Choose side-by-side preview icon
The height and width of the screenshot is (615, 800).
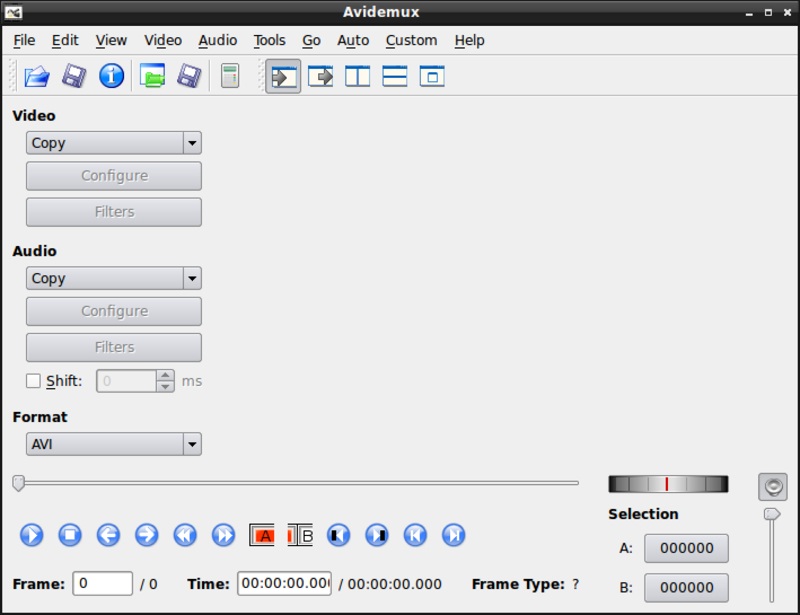pyautogui.click(x=358, y=77)
